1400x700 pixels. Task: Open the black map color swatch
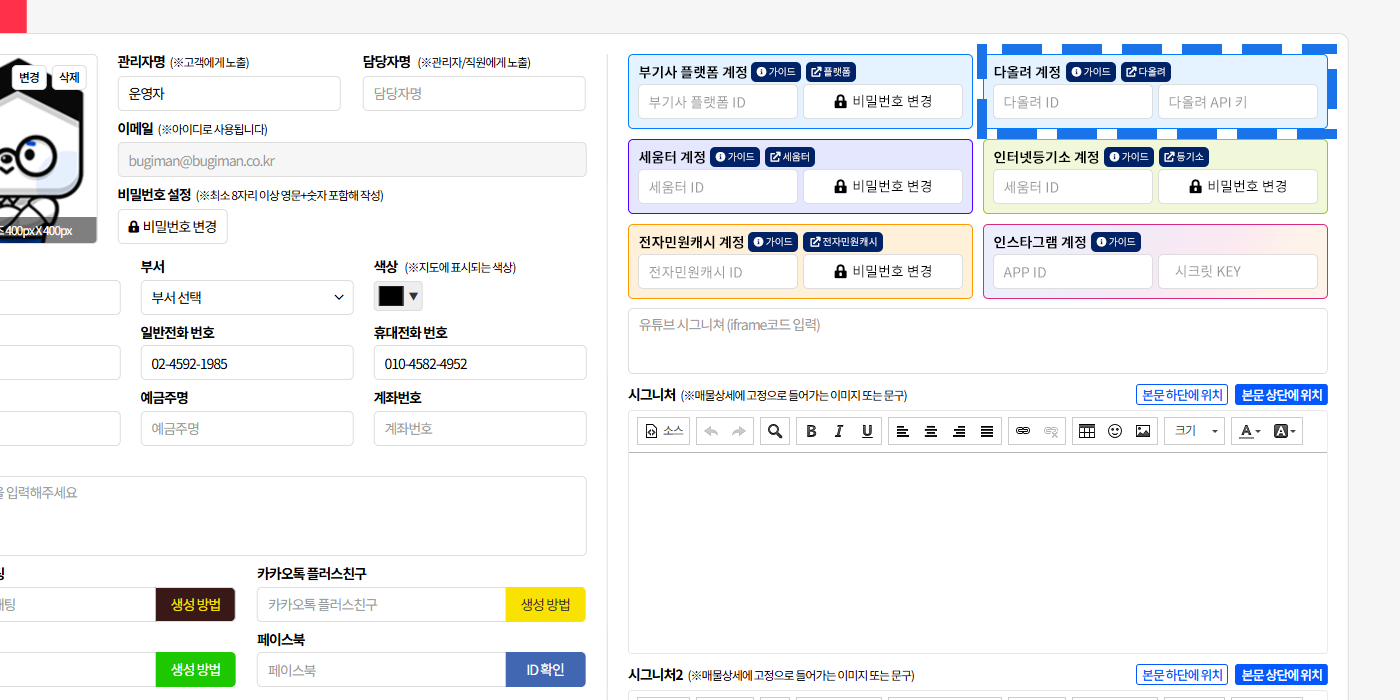pos(398,296)
